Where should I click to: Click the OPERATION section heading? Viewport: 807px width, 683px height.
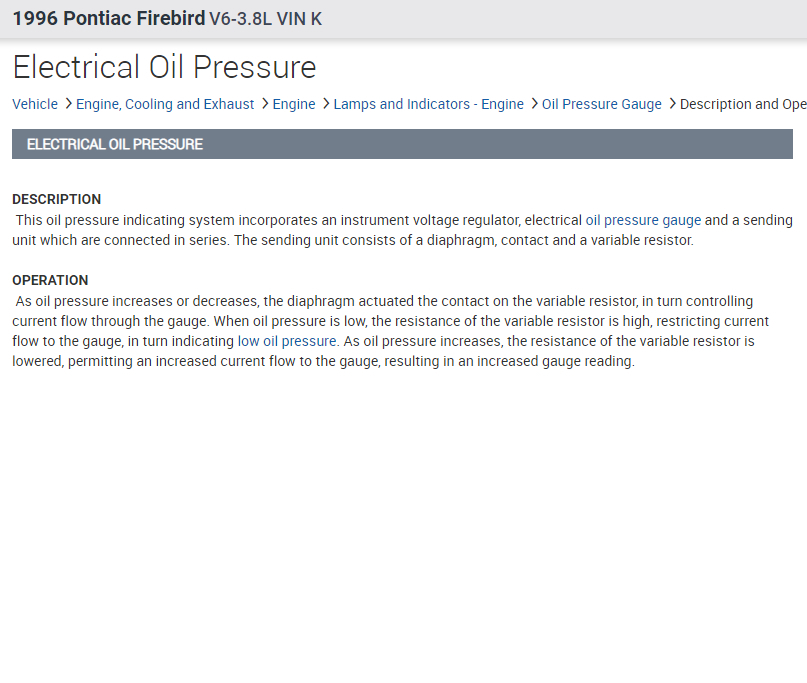click(50, 280)
